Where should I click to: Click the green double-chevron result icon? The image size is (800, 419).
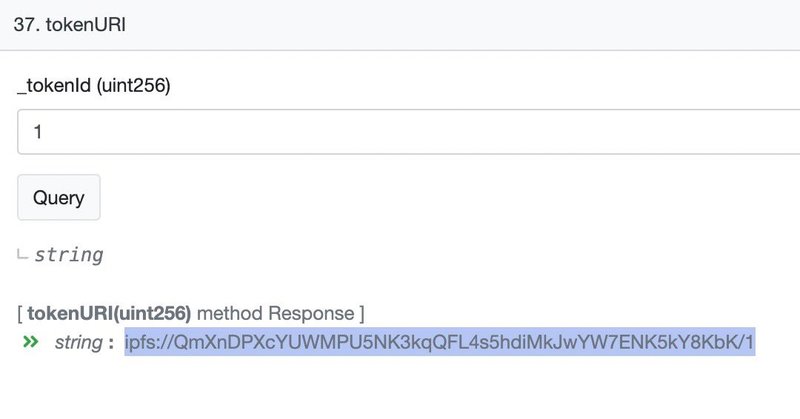(x=31, y=342)
